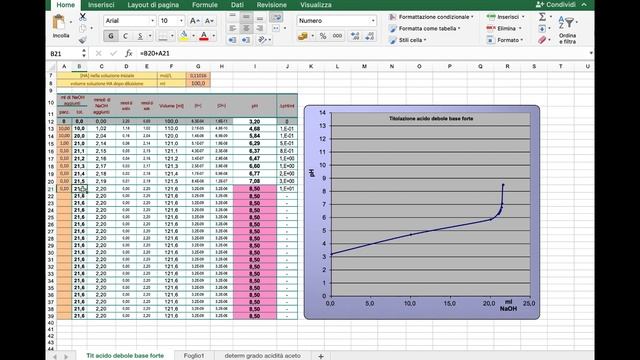Switch to the Home ribbon tab
Image resolution: width=640 pixels, height=360 pixels.
pos(65,5)
